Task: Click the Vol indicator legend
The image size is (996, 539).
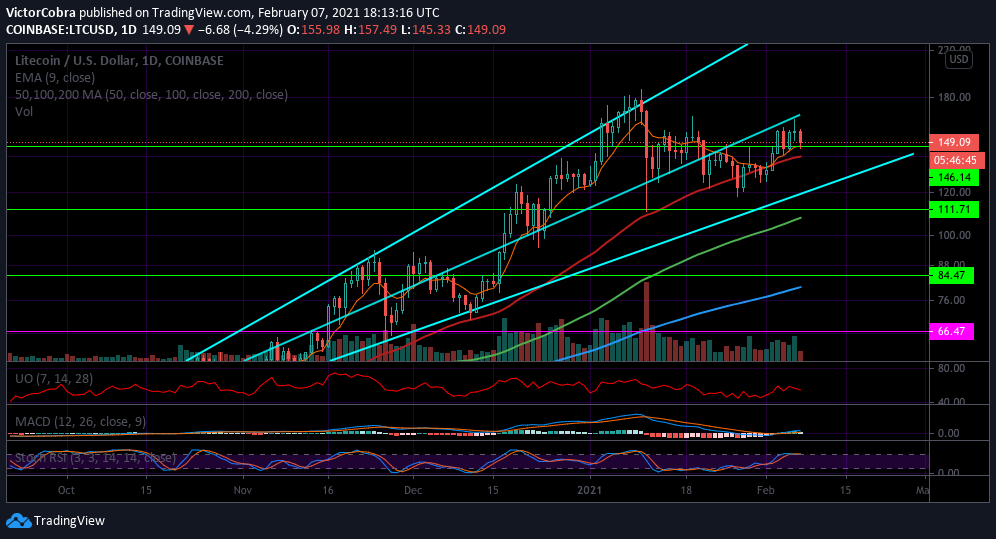Action: tap(24, 112)
